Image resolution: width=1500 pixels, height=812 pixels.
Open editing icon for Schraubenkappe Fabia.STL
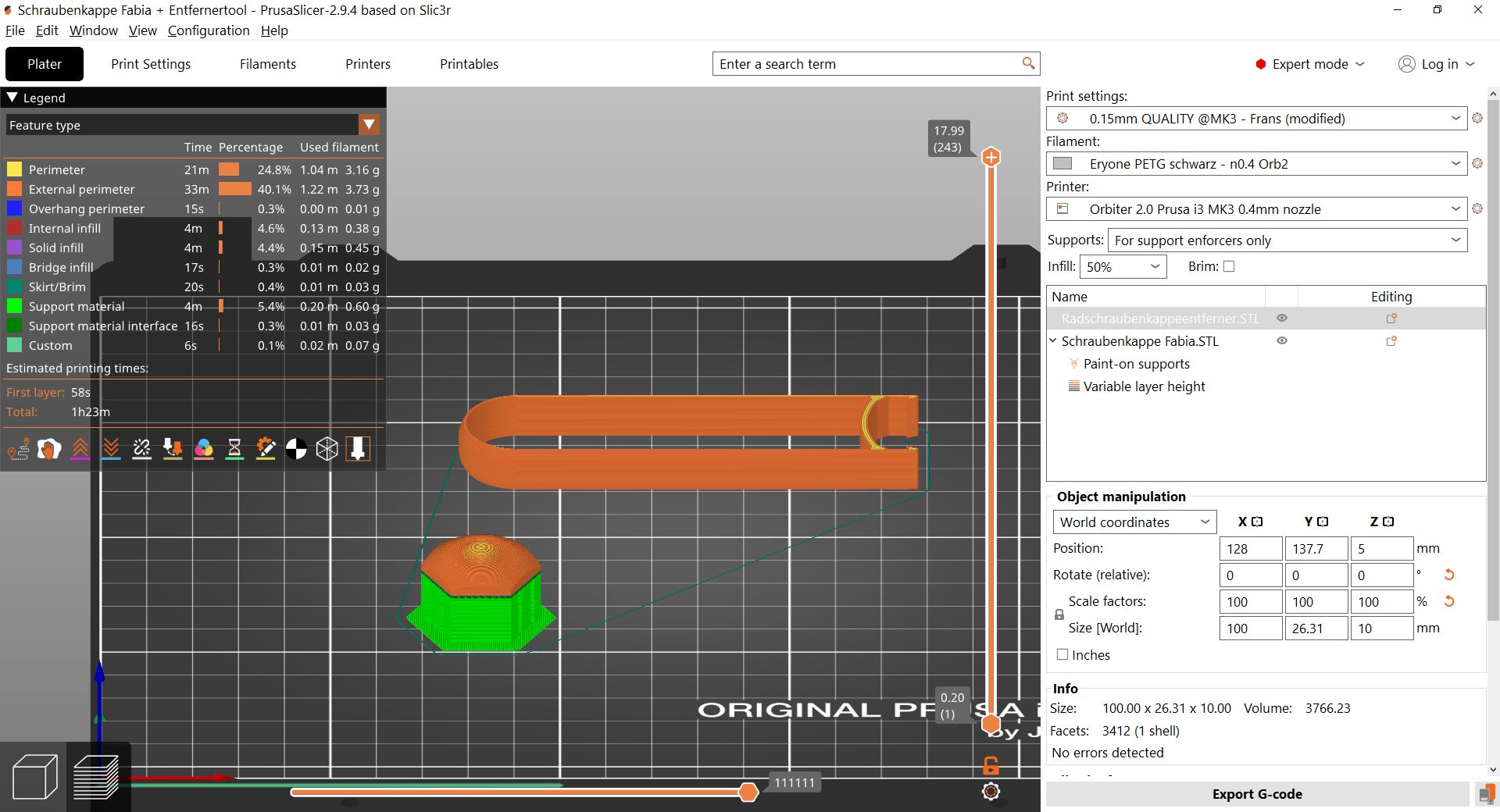[x=1391, y=341]
